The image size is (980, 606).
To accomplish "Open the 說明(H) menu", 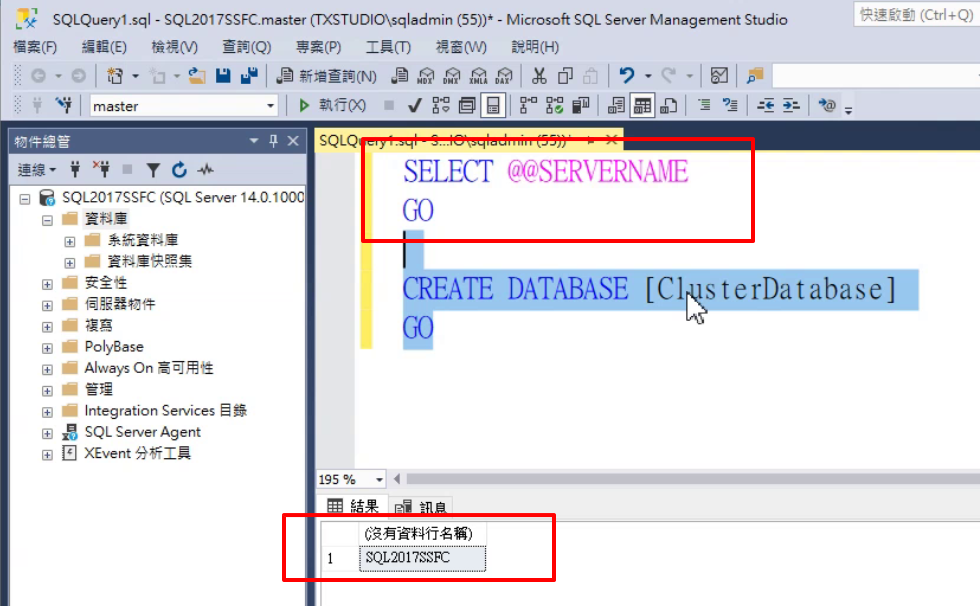I will coord(535,47).
